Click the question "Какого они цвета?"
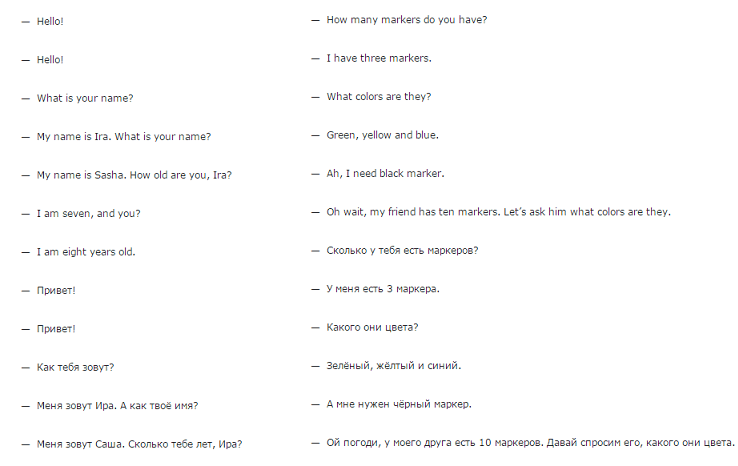Image resolution: width=738 pixels, height=466 pixels. pos(372,327)
